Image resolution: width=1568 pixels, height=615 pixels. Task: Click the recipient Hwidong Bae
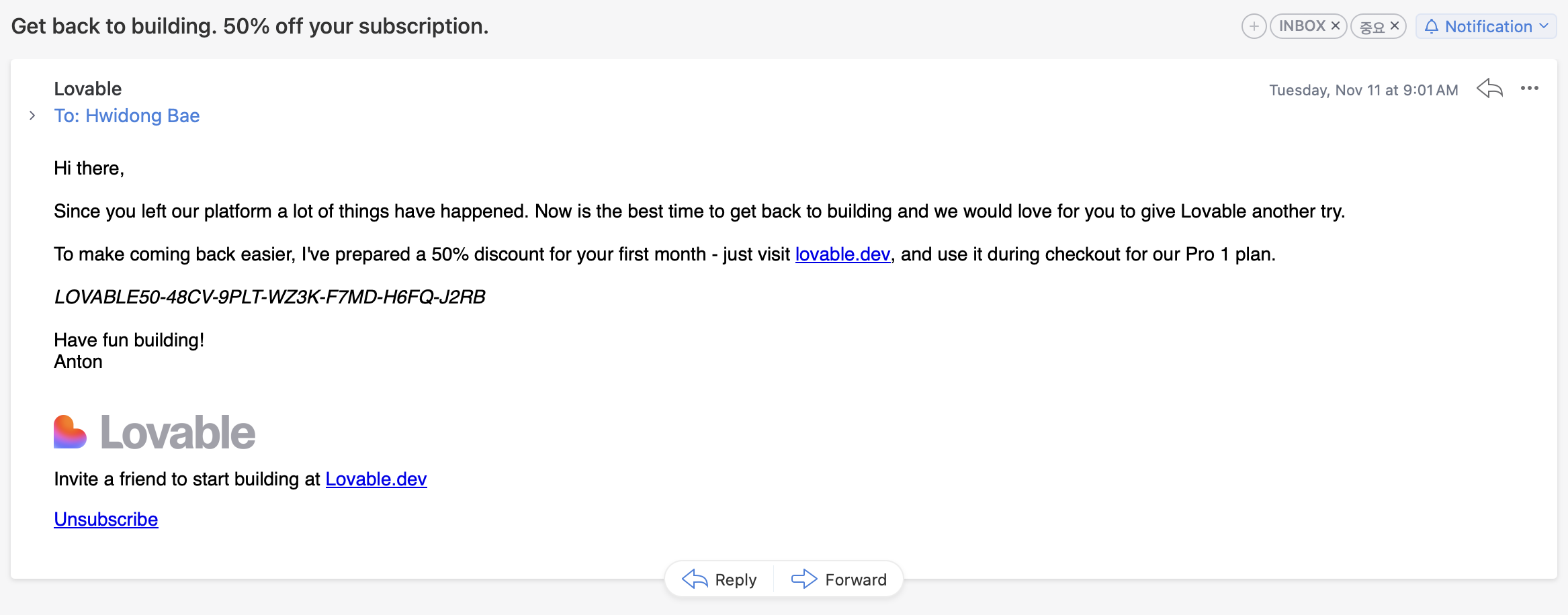click(142, 115)
